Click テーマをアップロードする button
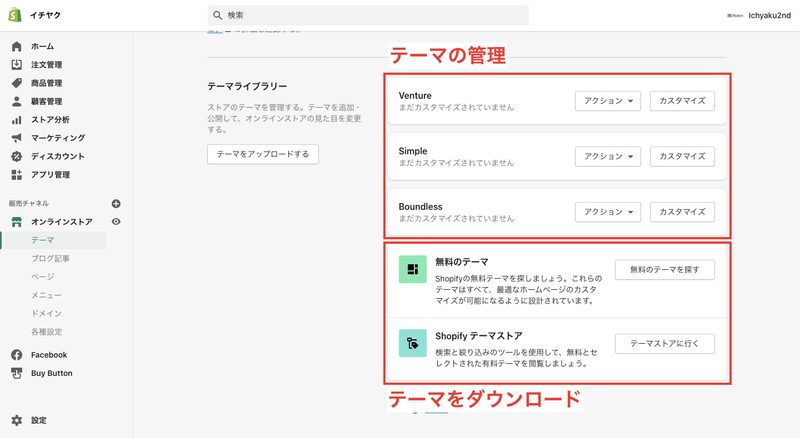 pos(263,154)
